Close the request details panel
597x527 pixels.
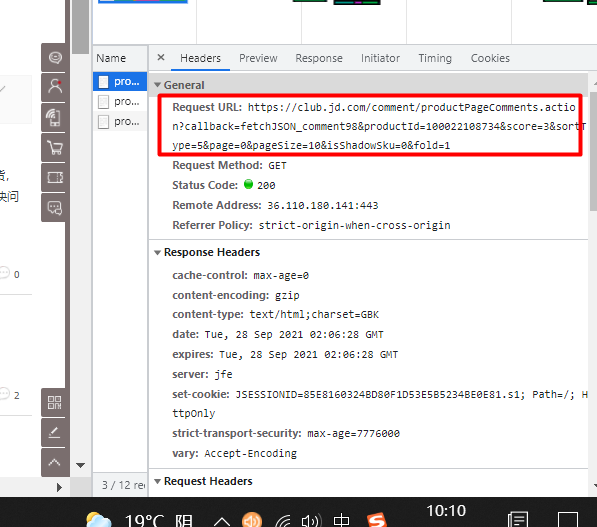tap(161, 57)
